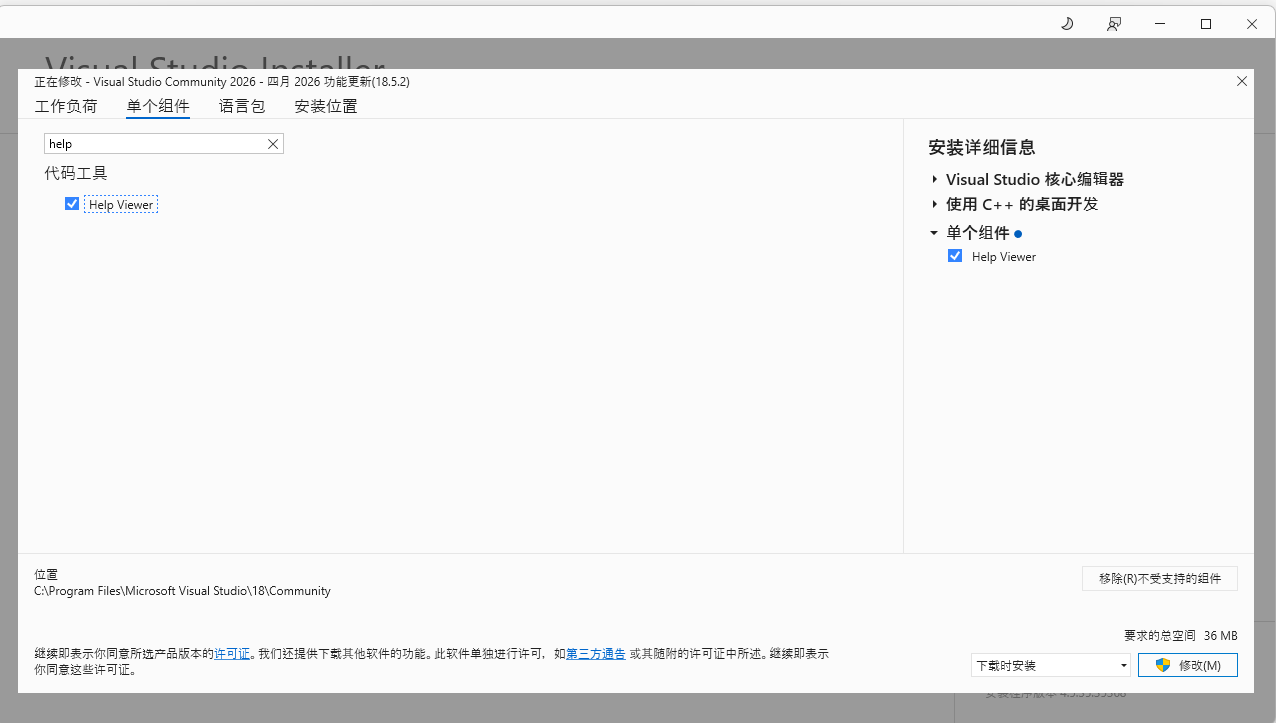Viewport: 1276px width, 723px height.
Task: Toggle dark theme moon icon in title bar
Action: point(1067,24)
